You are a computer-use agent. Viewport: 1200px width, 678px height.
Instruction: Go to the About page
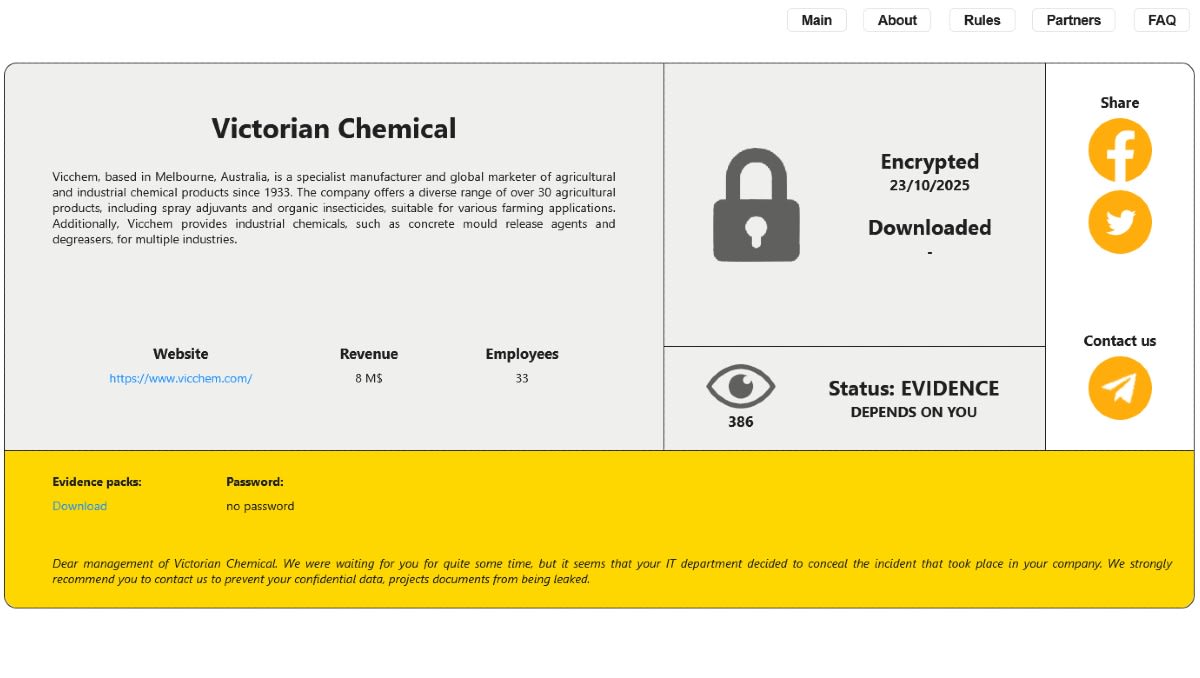tap(897, 20)
